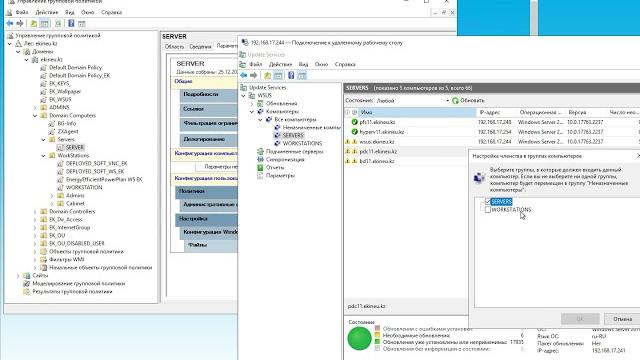Uncheck SERVERS group checkbox
This screenshot has height=360, width=640.
pos(487,202)
